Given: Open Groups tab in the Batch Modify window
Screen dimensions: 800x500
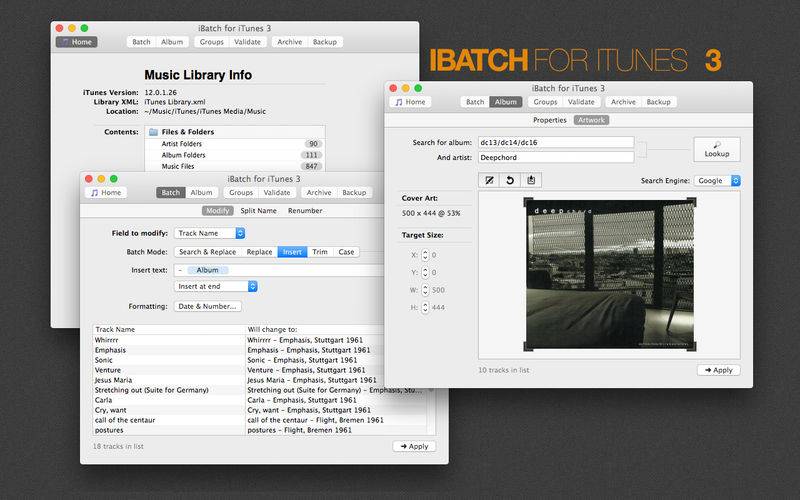Looking at the screenshot, I should coord(241,192).
